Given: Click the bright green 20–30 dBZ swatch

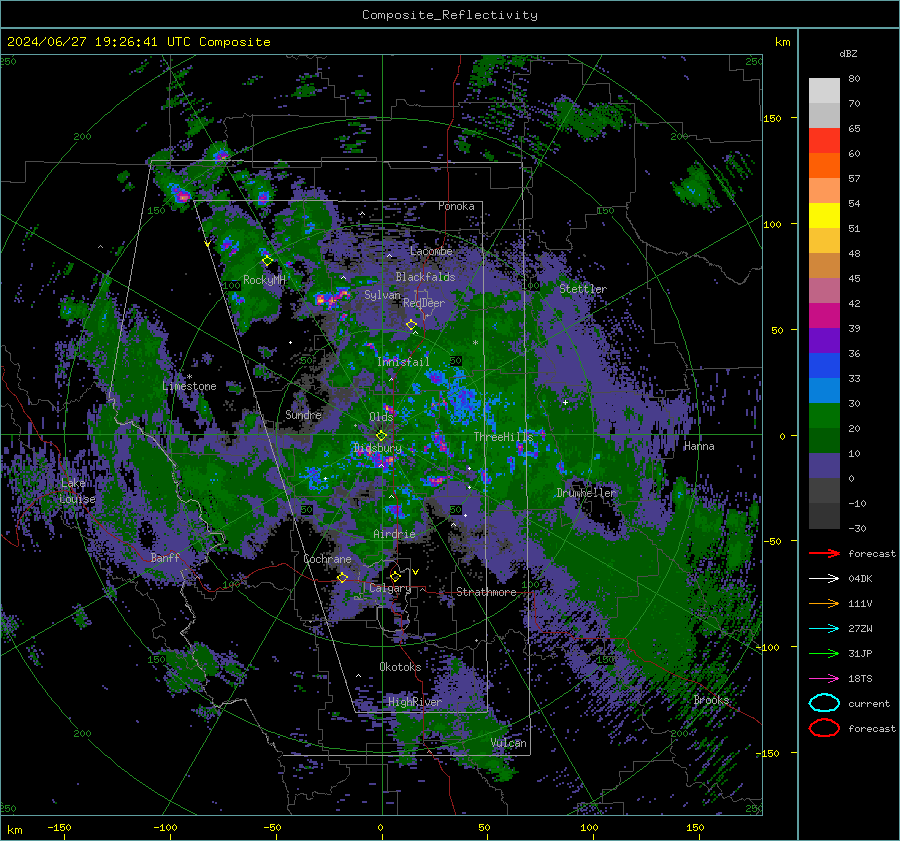Looking at the screenshot, I should [824, 416].
